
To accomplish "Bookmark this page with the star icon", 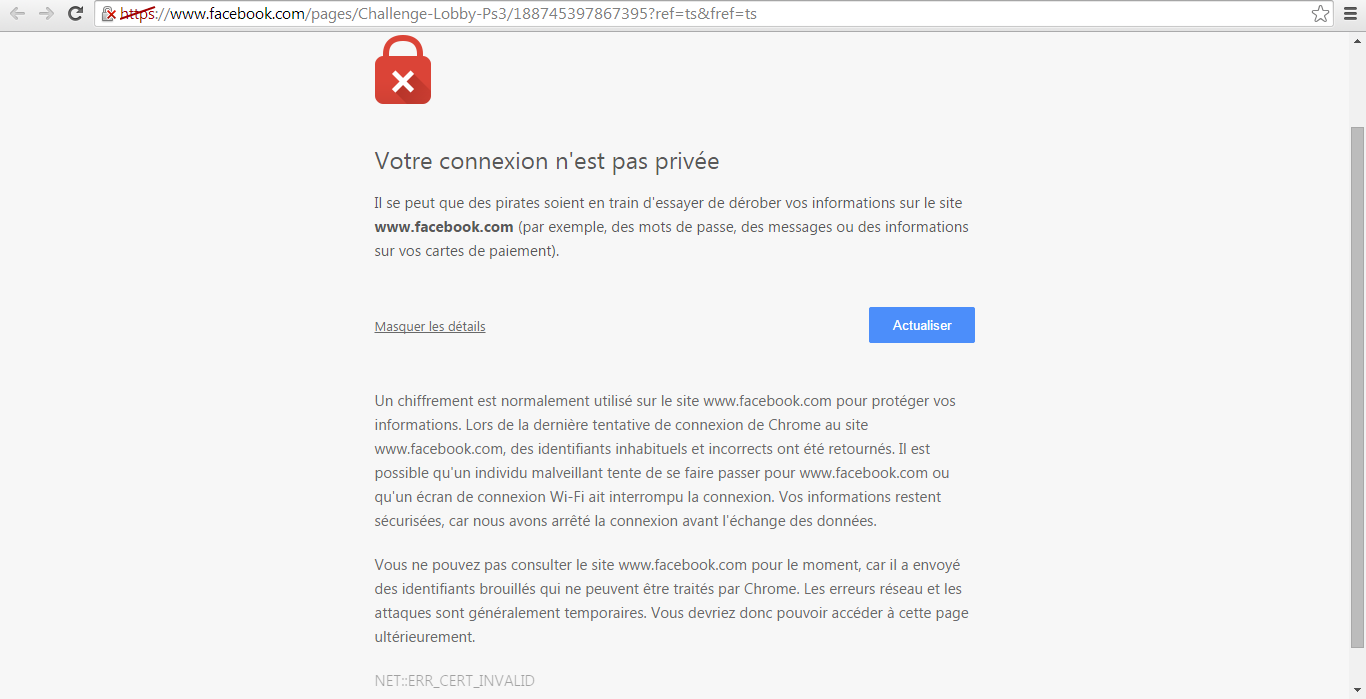I will [x=1320, y=14].
